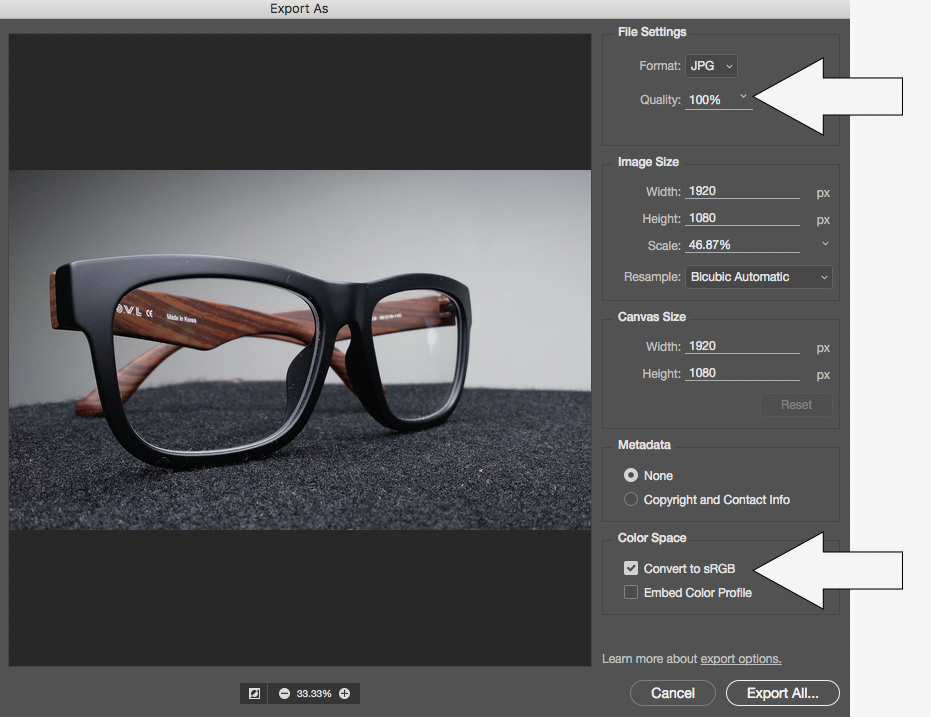This screenshot has height=717, width=931.
Task: Uncheck Convert to sRGB
Action: point(631,567)
